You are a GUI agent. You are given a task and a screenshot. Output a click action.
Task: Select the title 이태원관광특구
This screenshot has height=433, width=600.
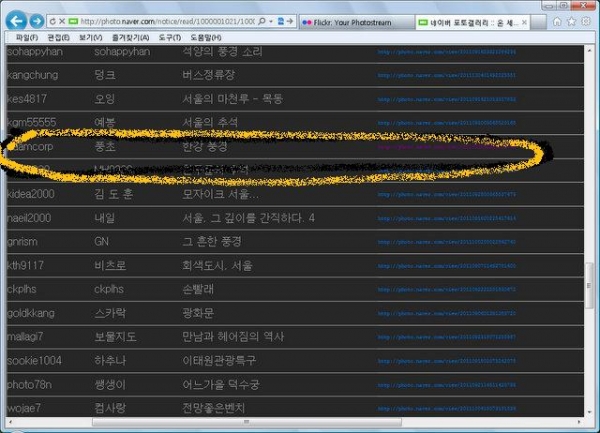pos(219,360)
